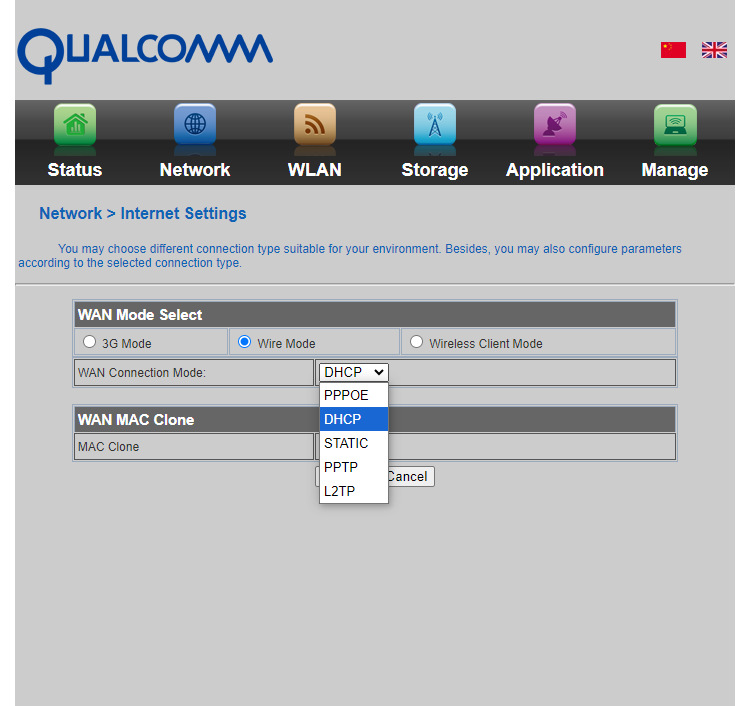Viewport: 743px width, 706px height.
Task: Switch language with the Chinese flag
Action: [673, 50]
